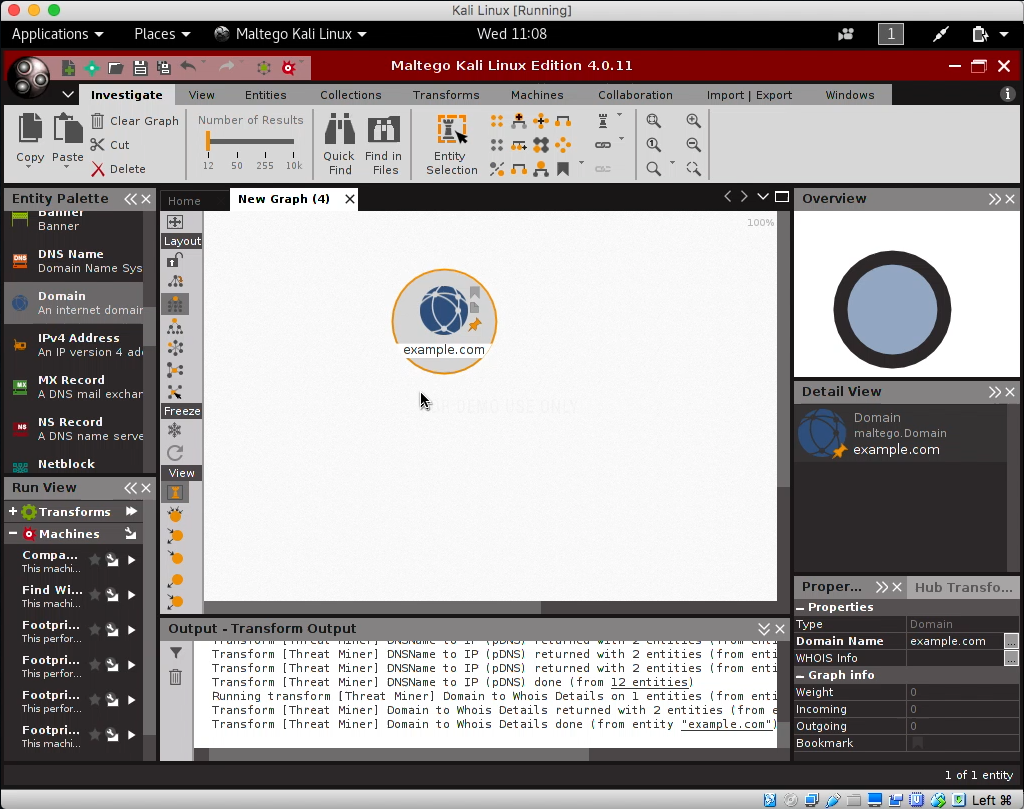Viewport: 1024px width, 809px height.
Task: Open ribbon application menu dropdown arrow
Action: (67, 95)
